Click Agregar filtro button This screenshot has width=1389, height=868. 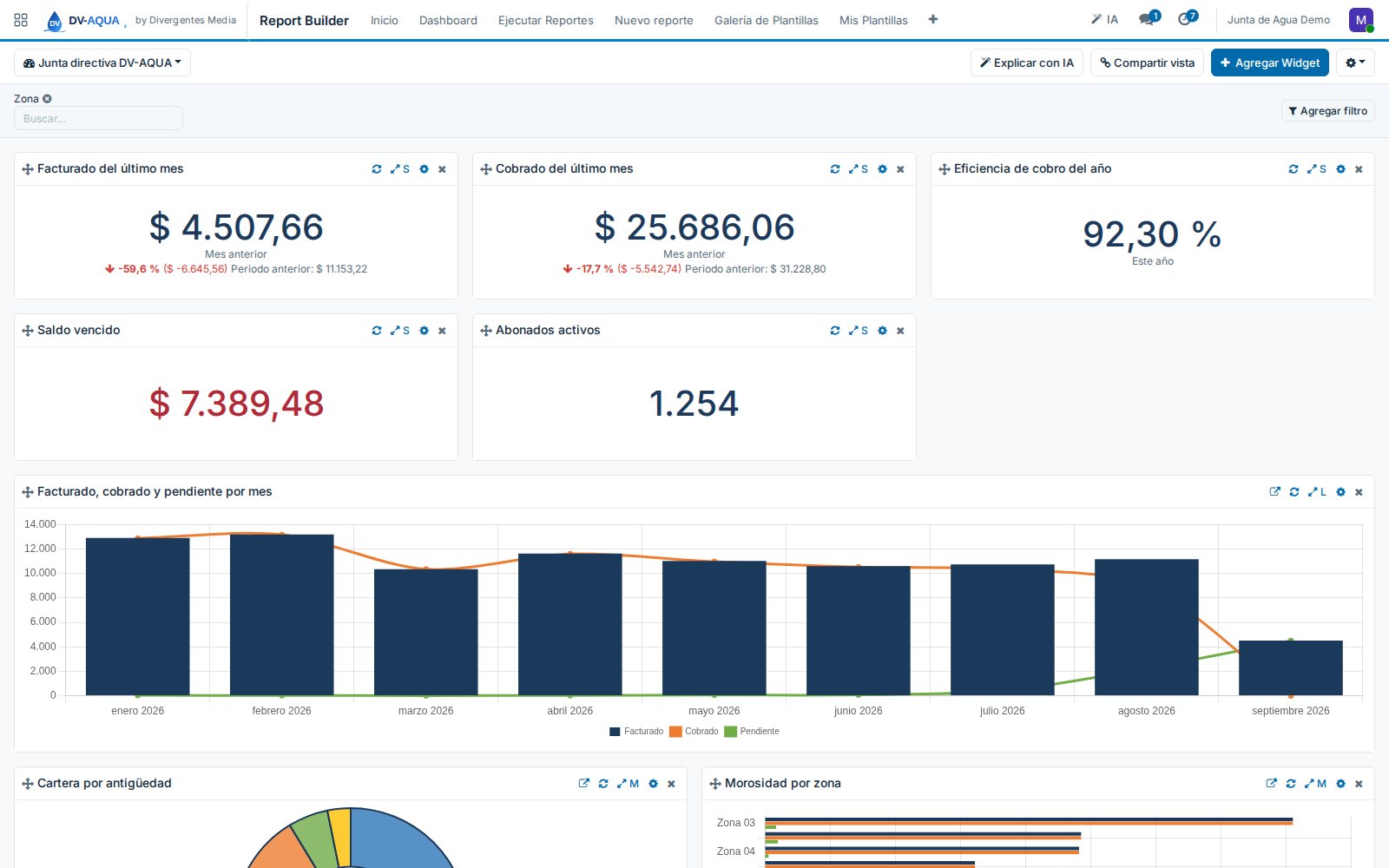pyautogui.click(x=1327, y=111)
